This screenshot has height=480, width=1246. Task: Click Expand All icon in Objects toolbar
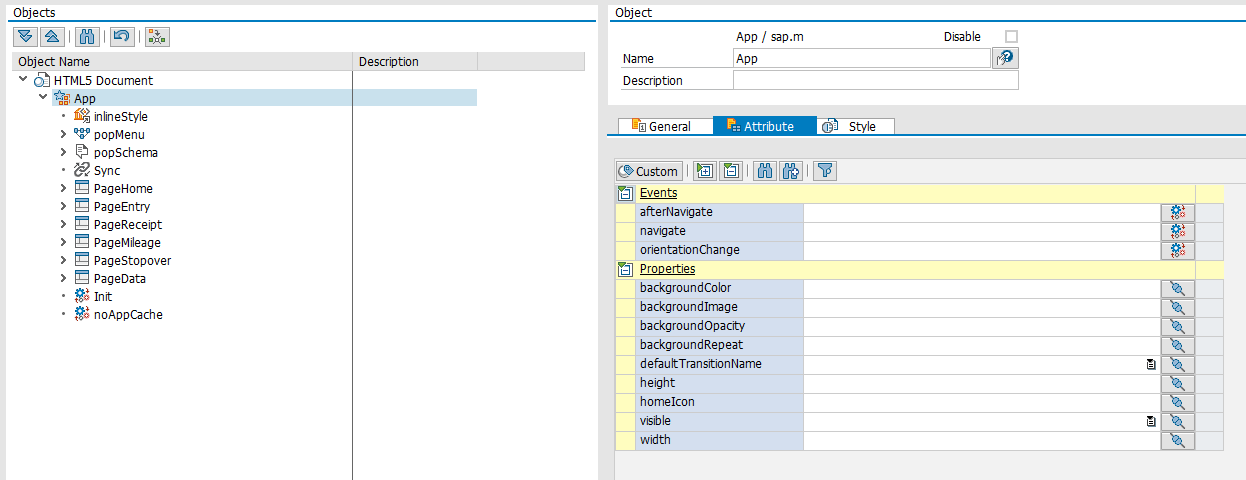click(26, 36)
